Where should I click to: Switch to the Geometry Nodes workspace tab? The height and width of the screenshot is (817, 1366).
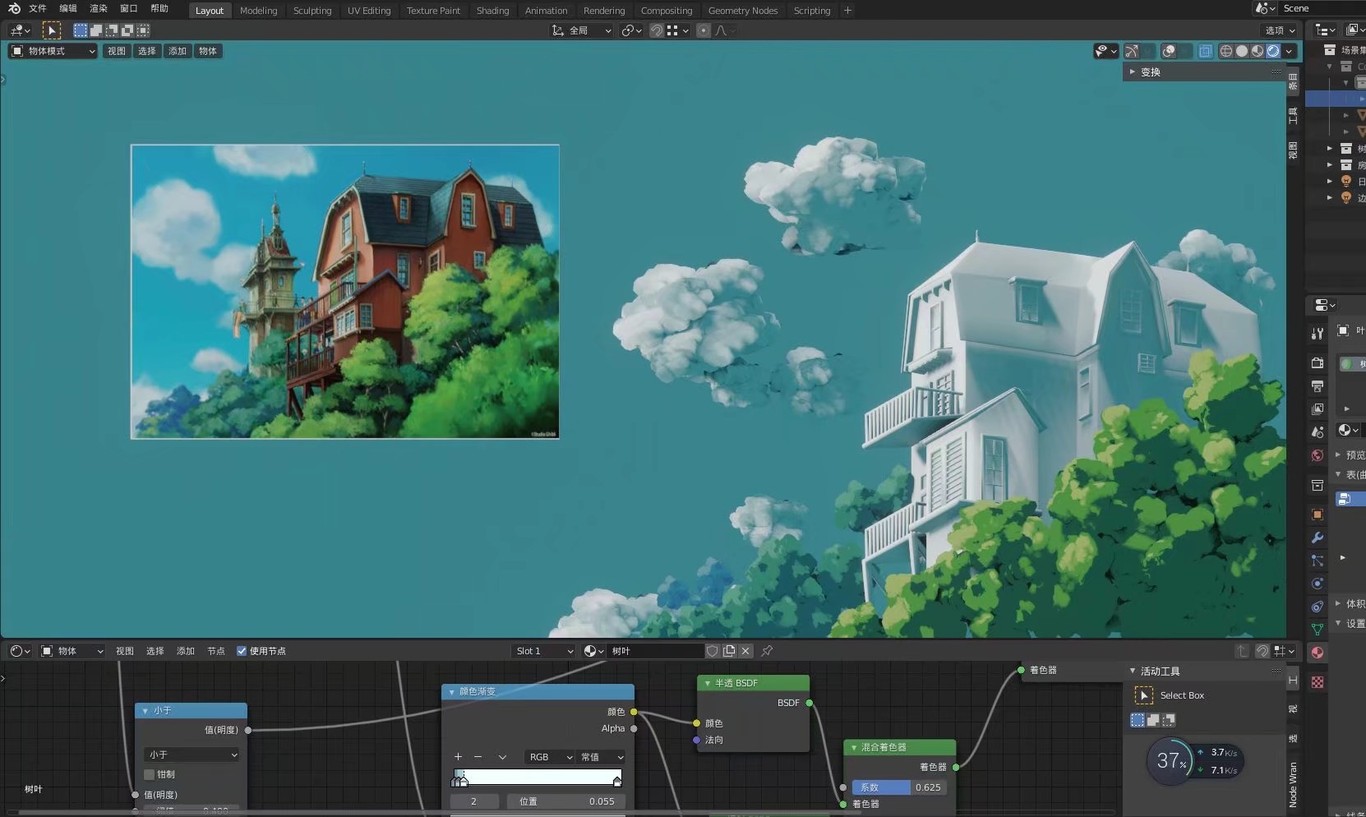[x=743, y=10]
